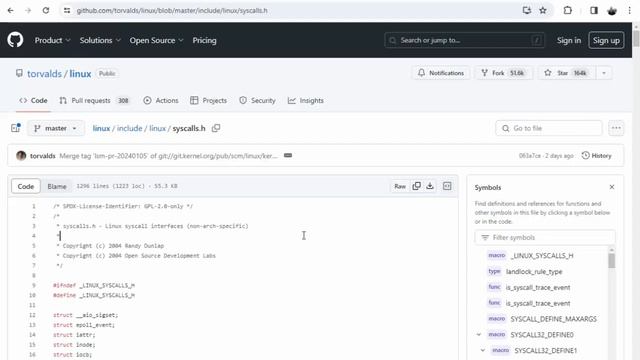Open the torvalds commit author link
Viewport: 640px width, 360px height.
point(42,156)
